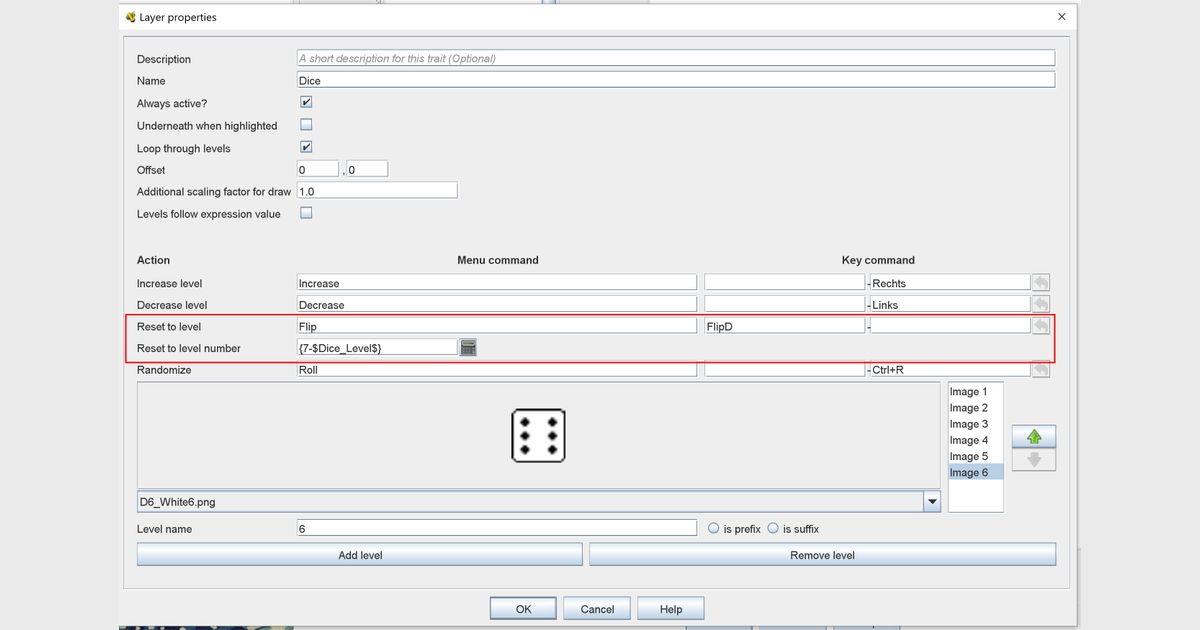The width and height of the screenshot is (1200, 630).
Task: Click the Add level button
Action: 360,555
